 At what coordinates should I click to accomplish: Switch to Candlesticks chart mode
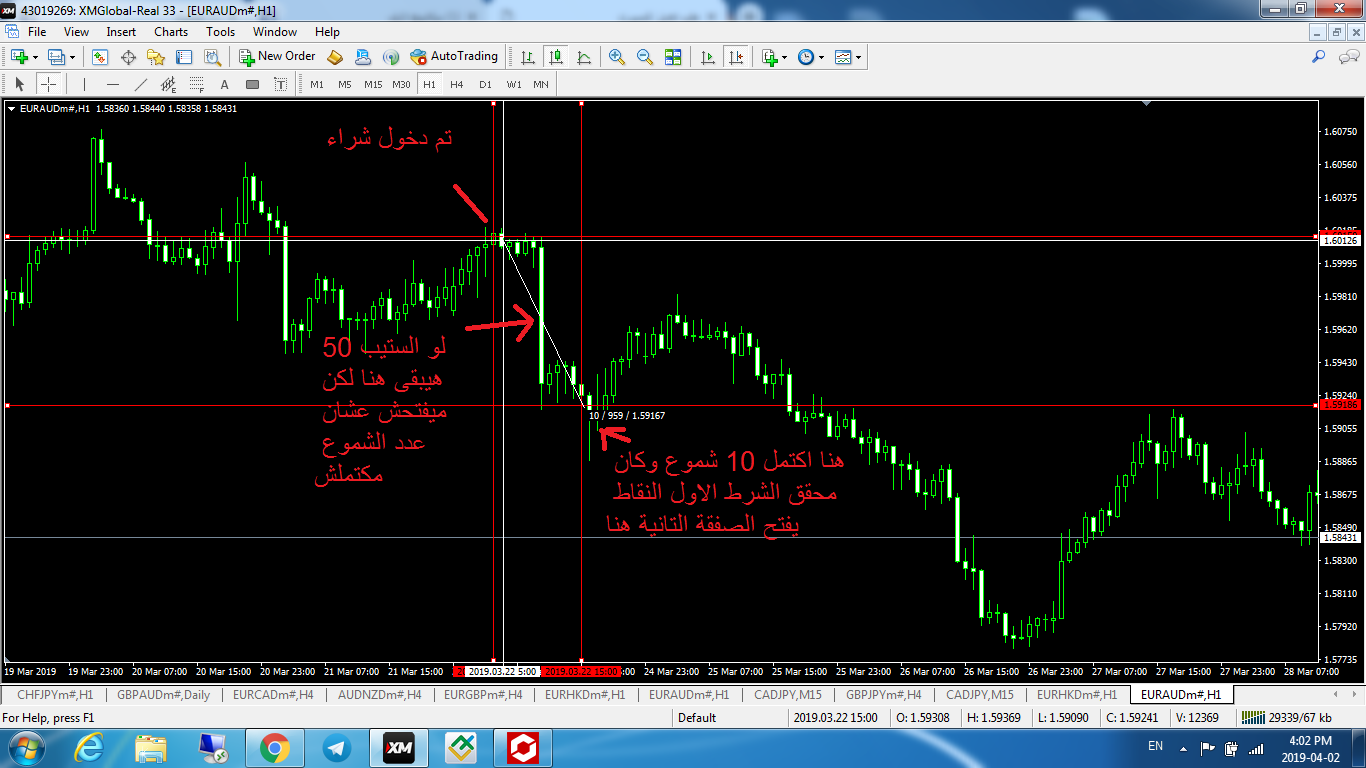click(555, 57)
